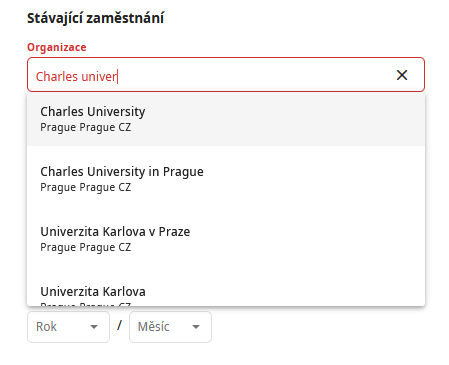
Task: Pick Univerzita Karlova v Praze option
Action: click(x=226, y=239)
